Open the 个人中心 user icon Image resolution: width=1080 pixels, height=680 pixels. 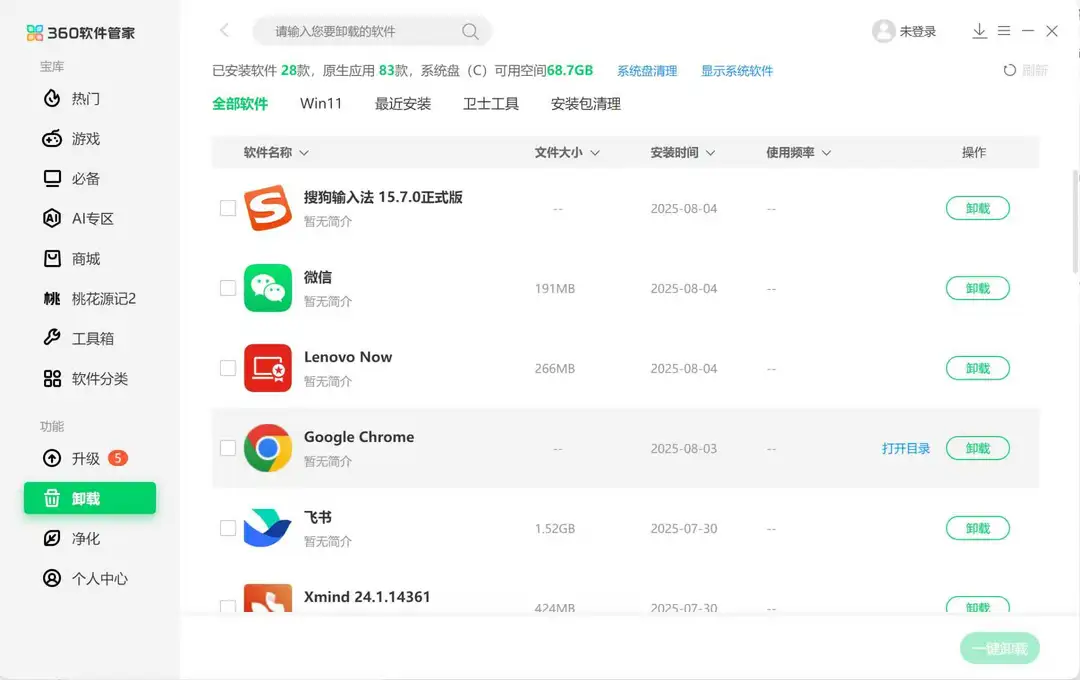click(x=52, y=578)
